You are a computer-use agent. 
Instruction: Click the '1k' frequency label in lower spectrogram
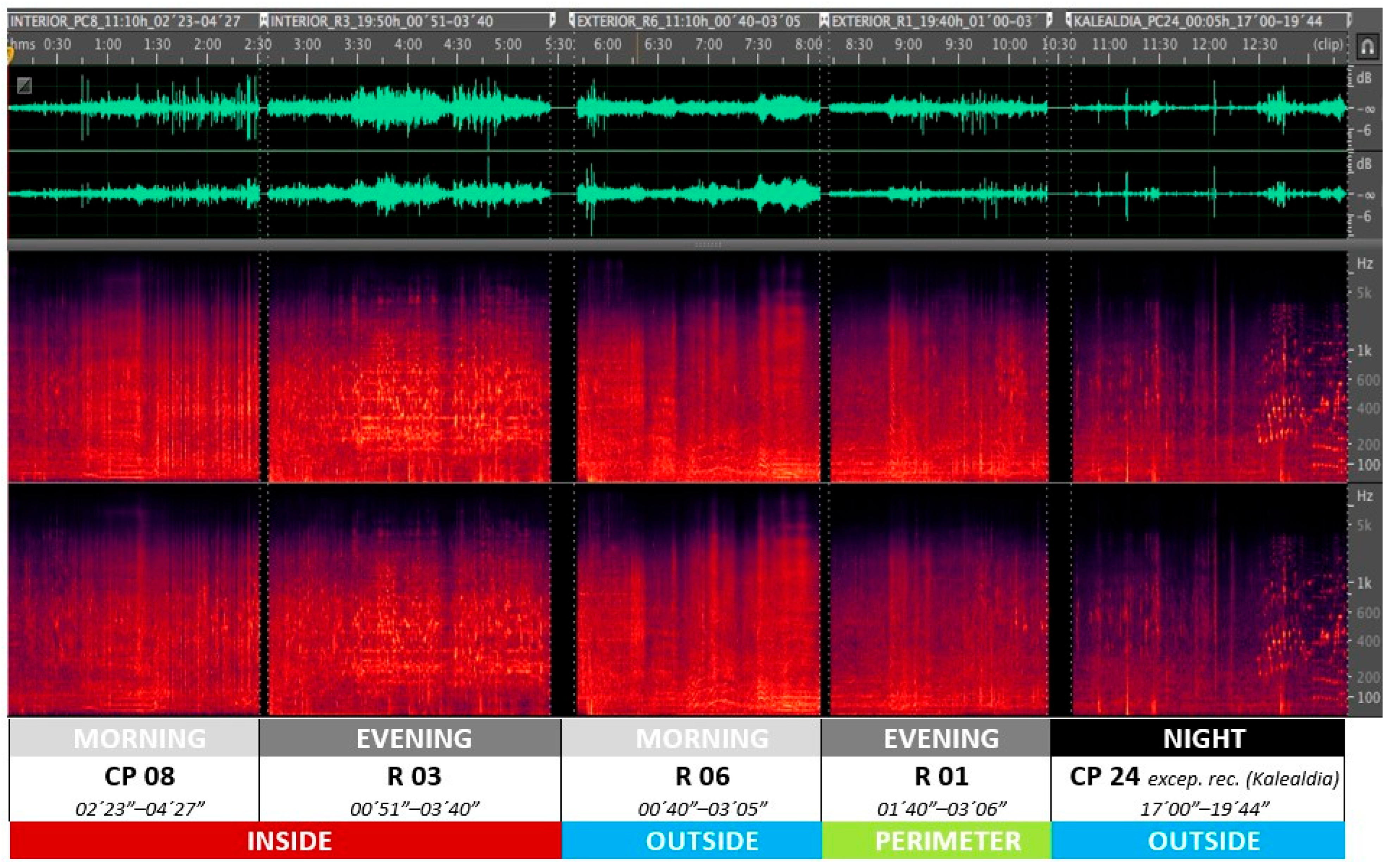[x=1364, y=583]
